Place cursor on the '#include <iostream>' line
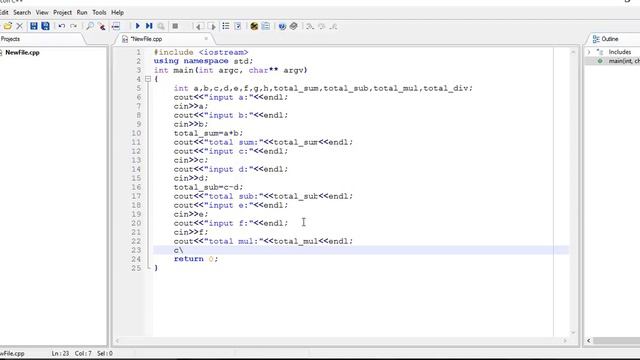This screenshot has height=360, width=640. click(201, 52)
